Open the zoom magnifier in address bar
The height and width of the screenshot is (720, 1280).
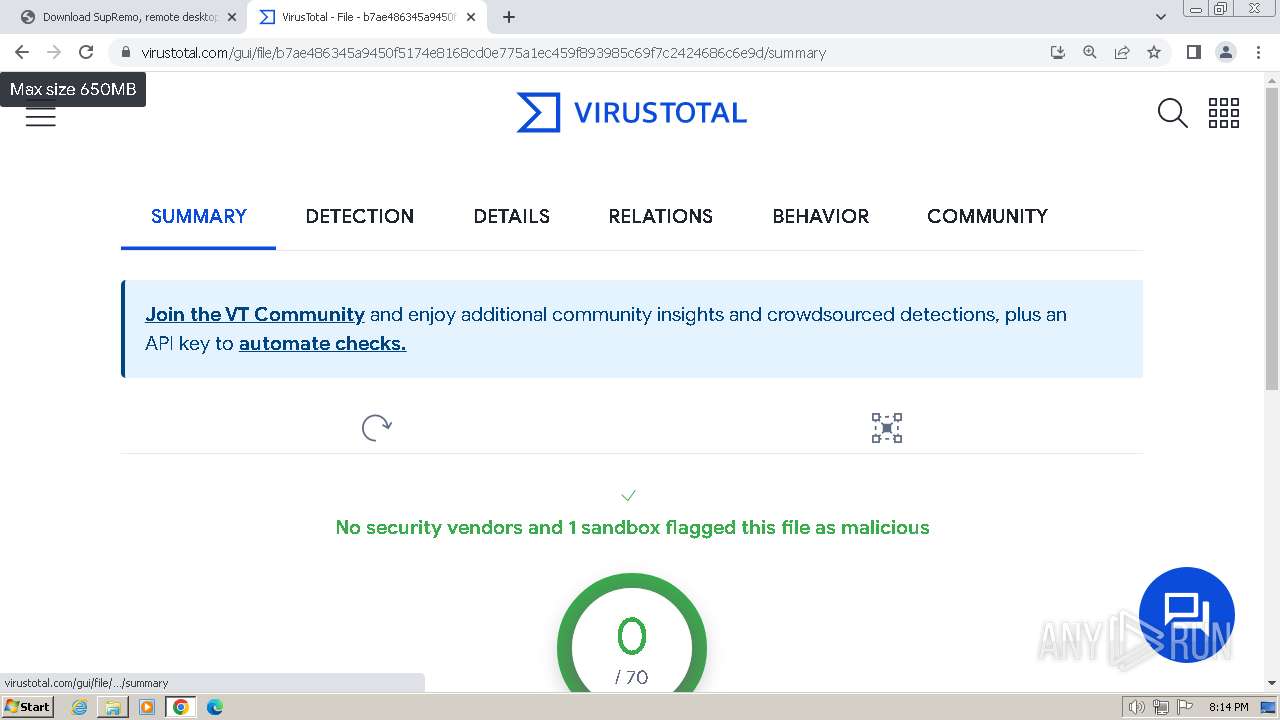click(1090, 52)
